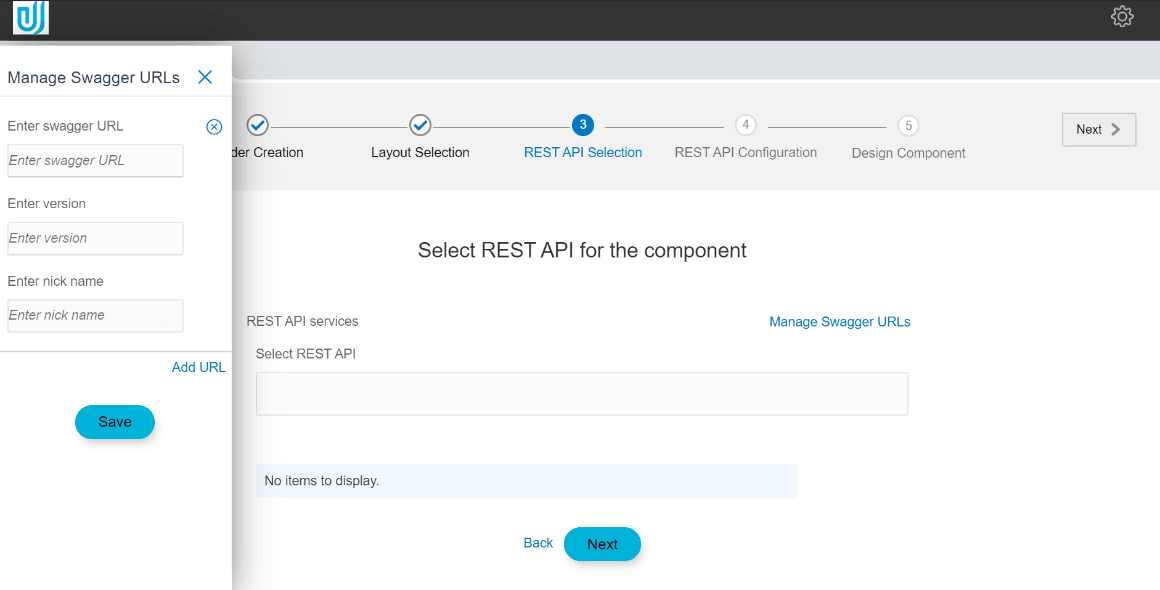Go back using the Back link
The image size is (1160, 590).
click(x=538, y=543)
